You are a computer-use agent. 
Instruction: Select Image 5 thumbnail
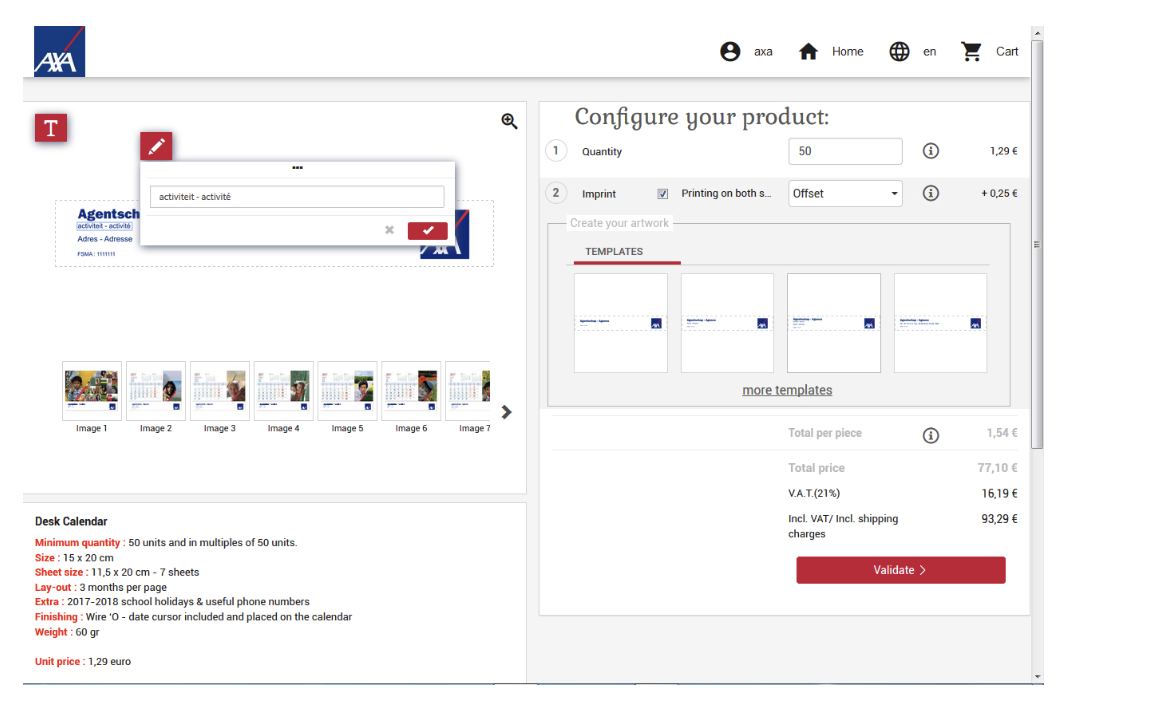tap(347, 391)
